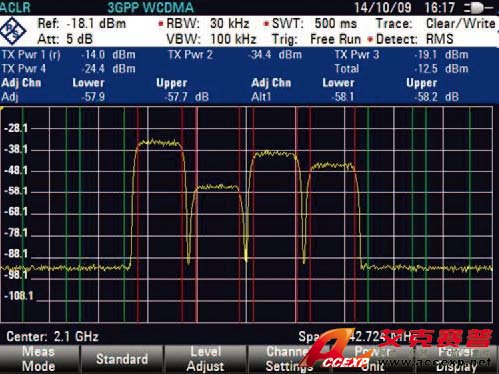The width and height of the screenshot is (499, 374).
Task: Select the Standard softkey
Action: pos(122,359)
